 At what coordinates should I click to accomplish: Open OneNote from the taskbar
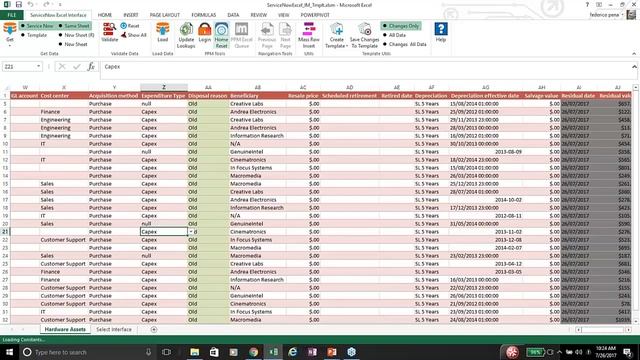[x=312, y=352]
